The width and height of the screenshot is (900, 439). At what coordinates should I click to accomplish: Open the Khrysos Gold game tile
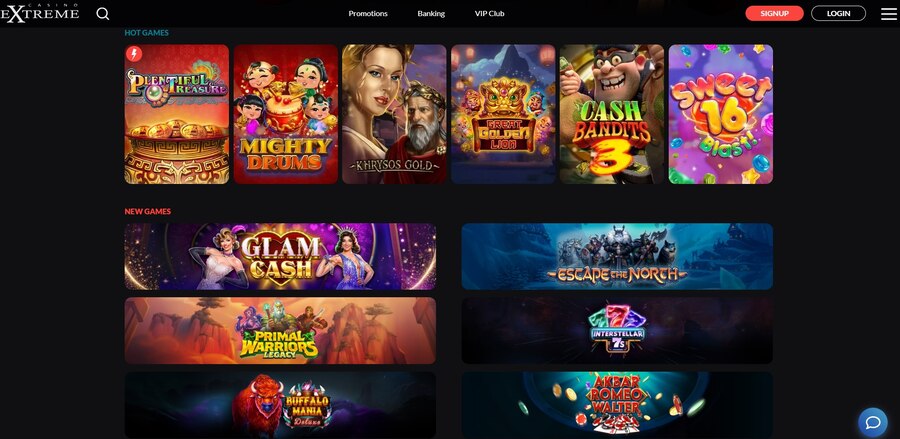pos(394,114)
